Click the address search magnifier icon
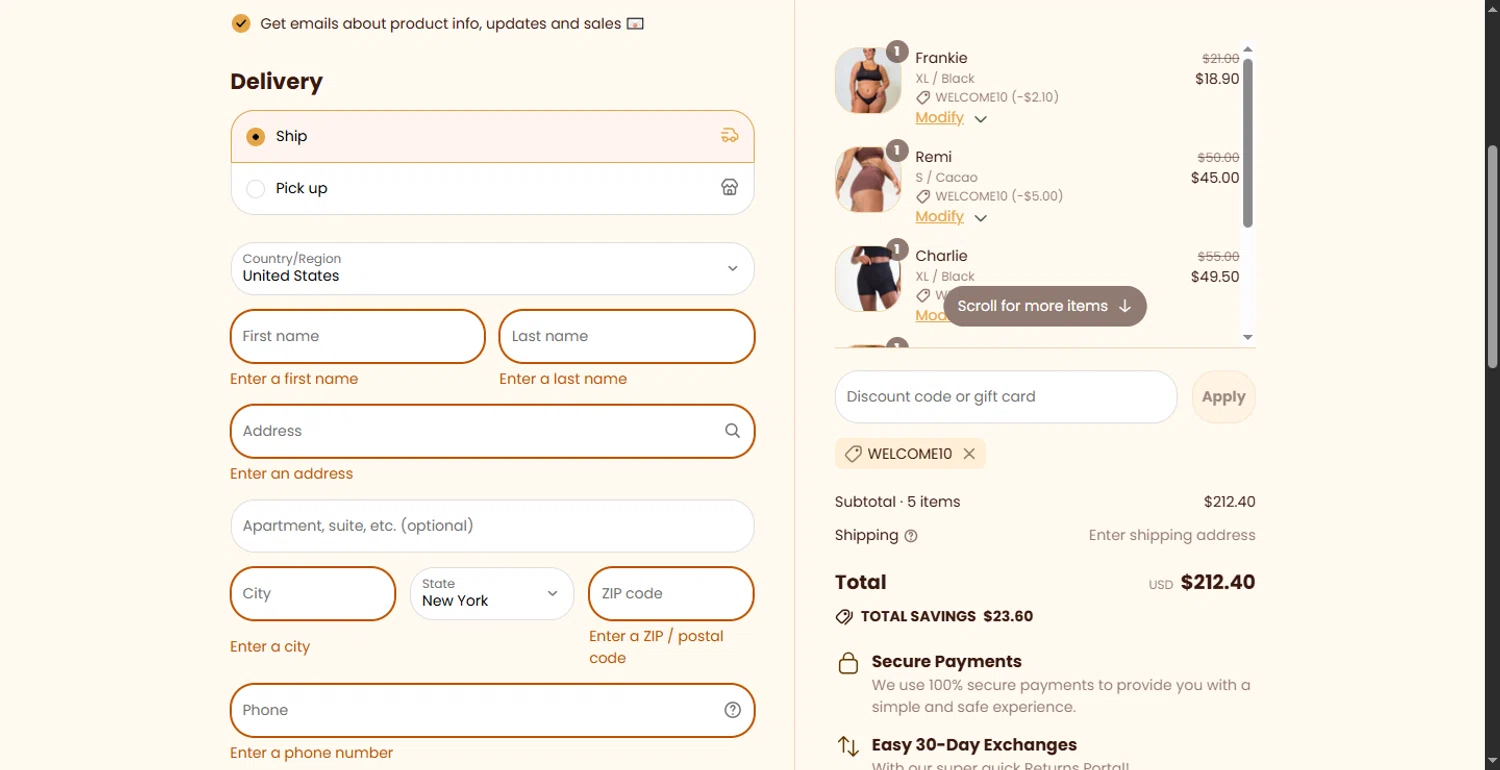Image resolution: width=1500 pixels, height=770 pixels. [x=733, y=431]
